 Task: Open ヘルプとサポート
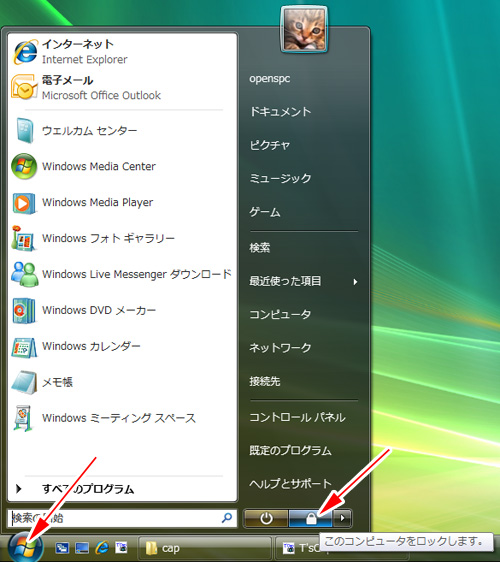(290, 484)
